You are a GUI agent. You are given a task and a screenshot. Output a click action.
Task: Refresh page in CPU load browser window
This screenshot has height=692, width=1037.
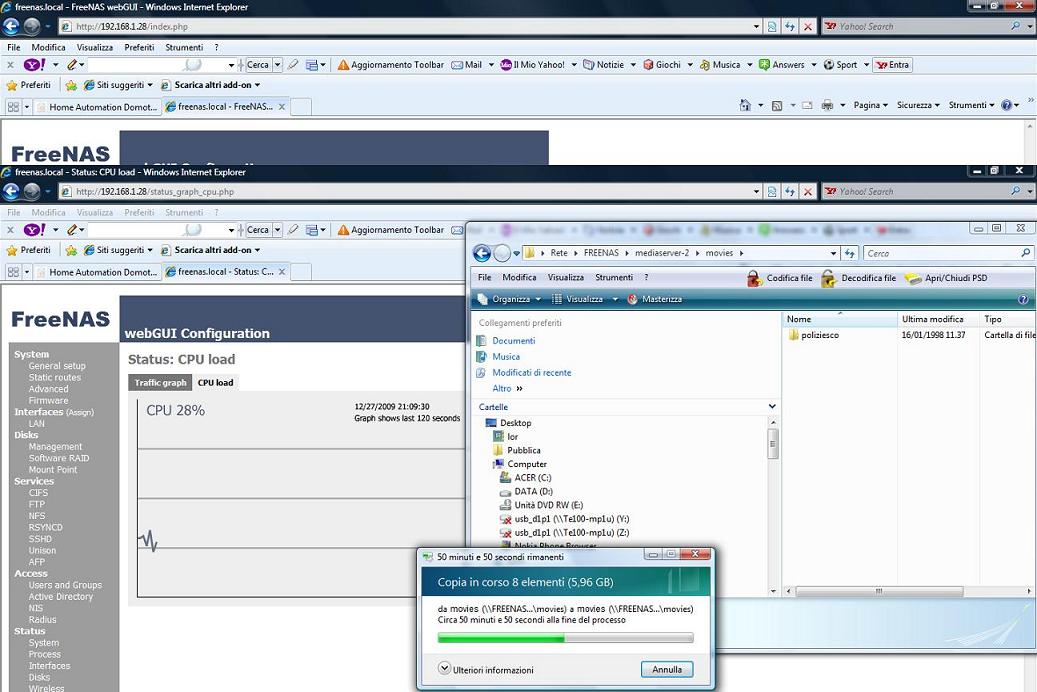(x=790, y=191)
